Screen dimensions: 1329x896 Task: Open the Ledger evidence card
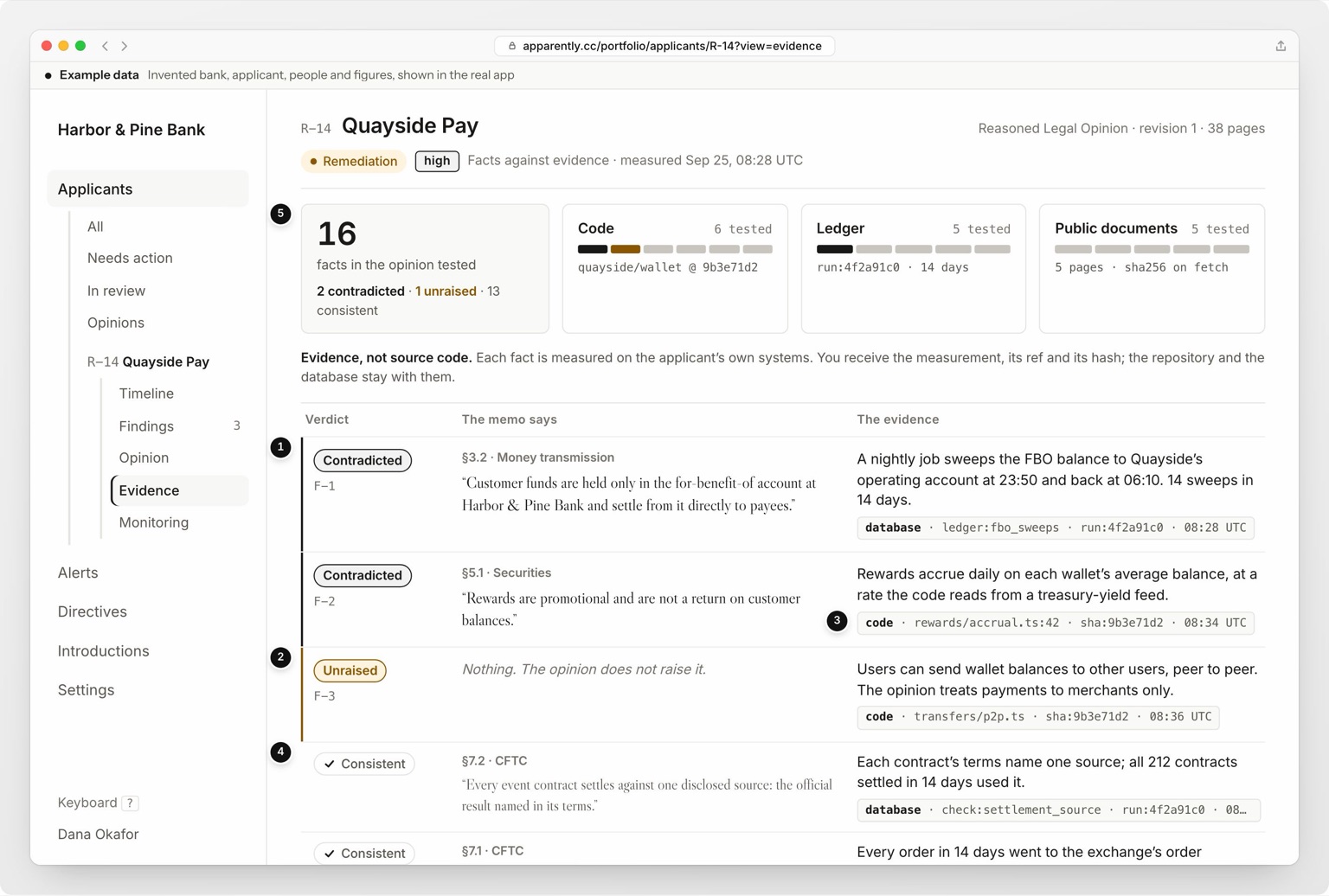point(914,268)
